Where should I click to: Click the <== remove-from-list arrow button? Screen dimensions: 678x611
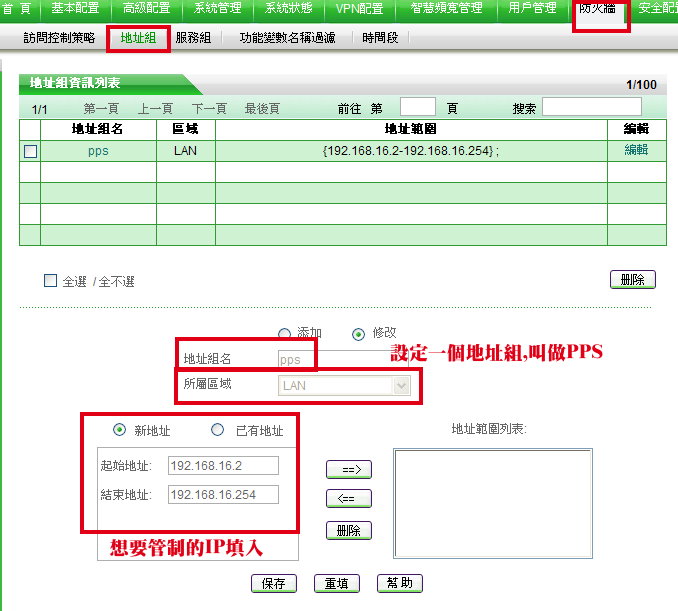pos(349,498)
